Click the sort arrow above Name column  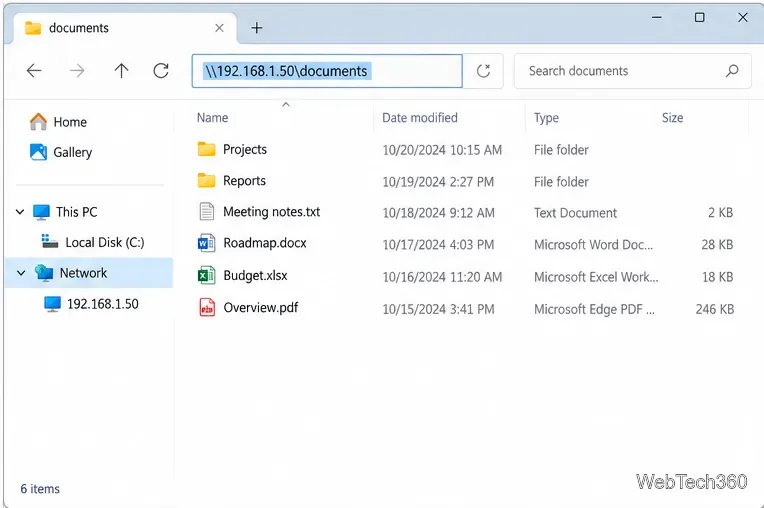[x=286, y=104]
